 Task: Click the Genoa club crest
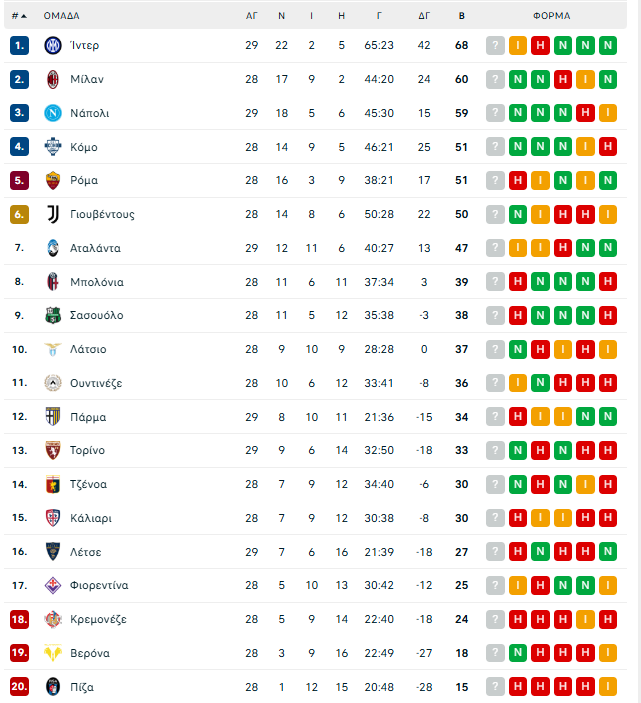[53, 484]
